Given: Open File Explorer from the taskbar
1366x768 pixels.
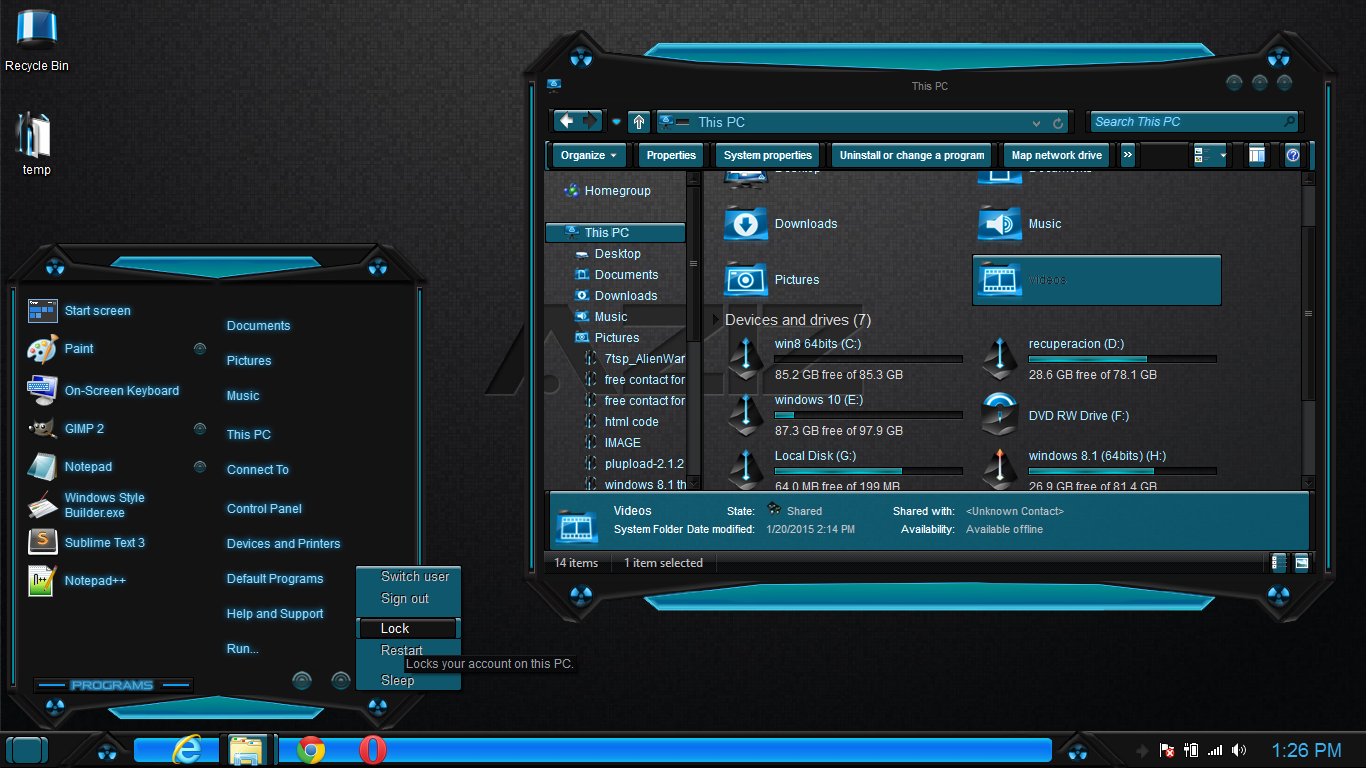Looking at the screenshot, I should pyautogui.click(x=246, y=749).
